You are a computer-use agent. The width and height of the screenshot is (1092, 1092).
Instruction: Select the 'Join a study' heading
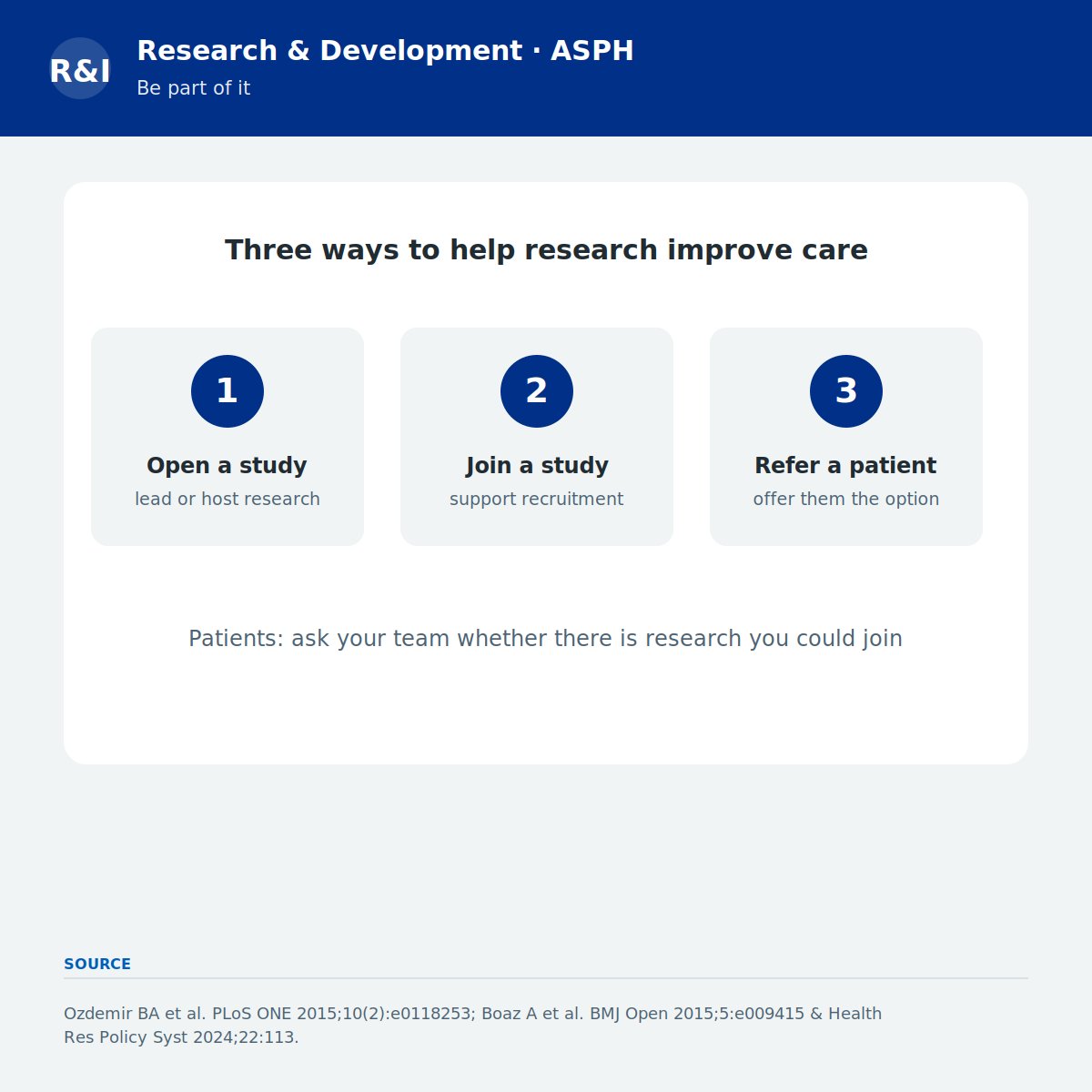(537, 465)
